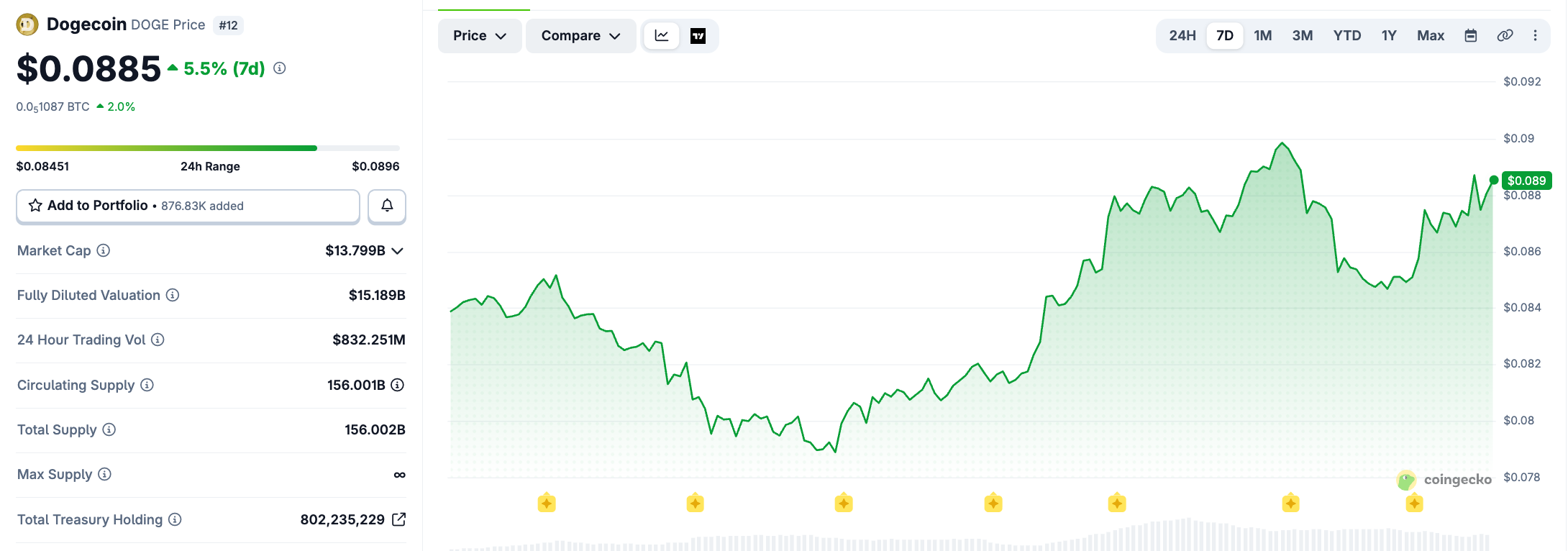Click the $0.078 axis label
Image resolution: width=1568 pixels, height=551 pixels.
click(x=1522, y=477)
